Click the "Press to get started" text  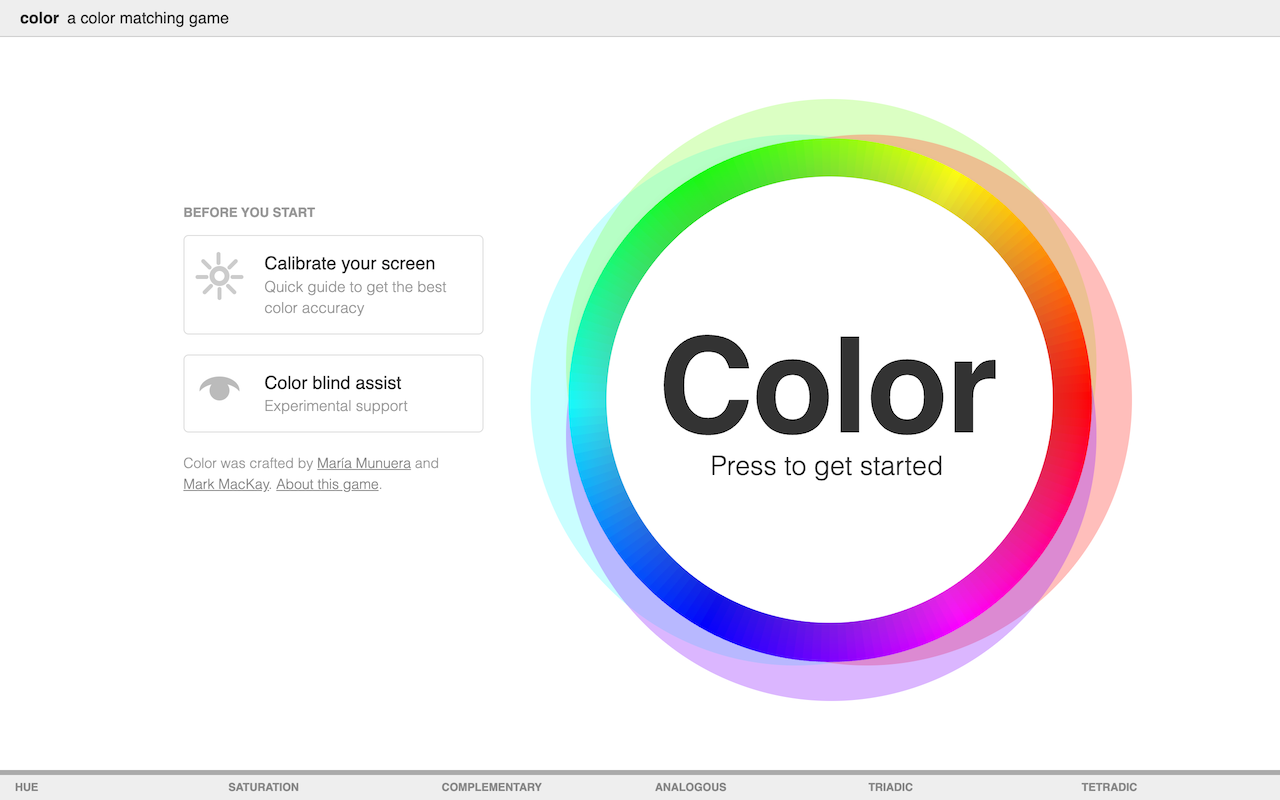point(826,466)
